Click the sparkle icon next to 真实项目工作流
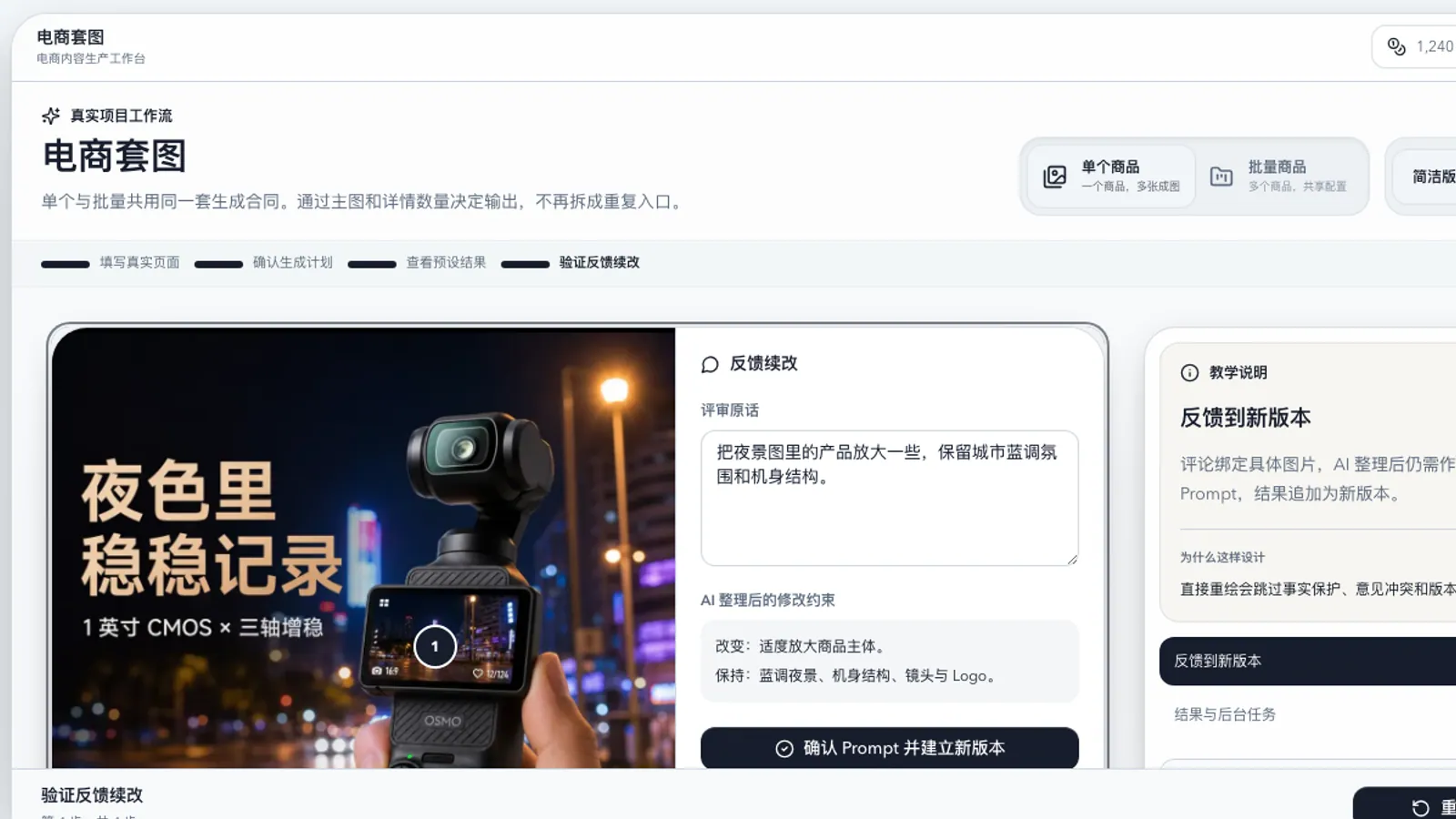The height and width of the screenshot is (819, 1456). 51,116
